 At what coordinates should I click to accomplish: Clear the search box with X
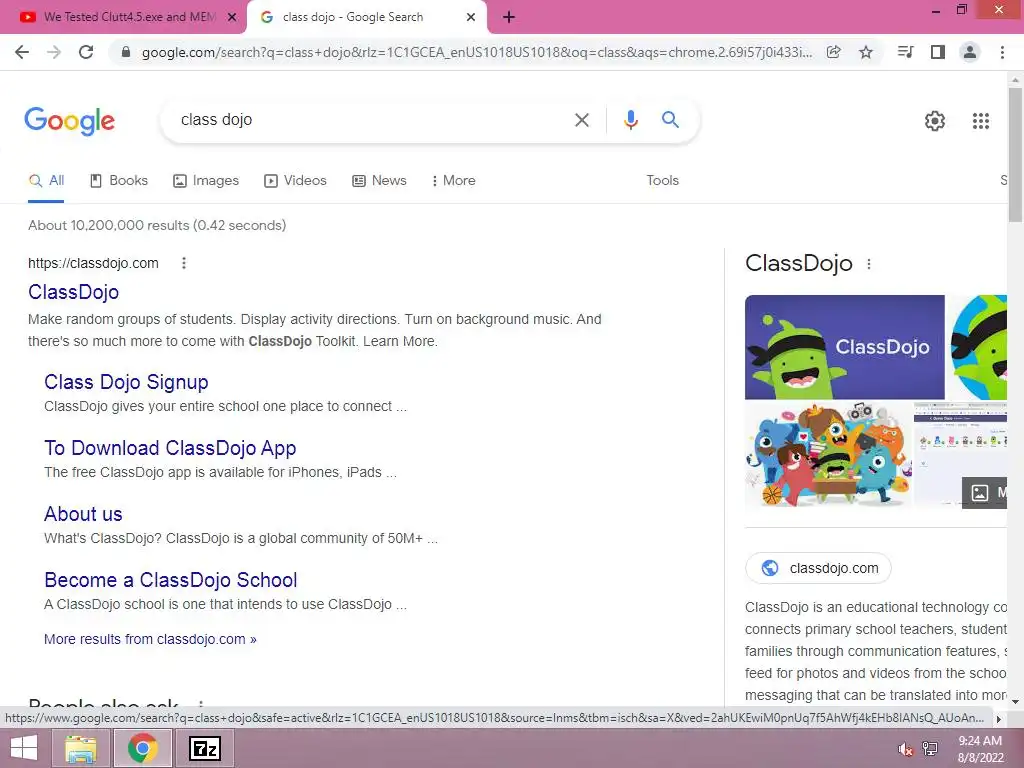581,120
